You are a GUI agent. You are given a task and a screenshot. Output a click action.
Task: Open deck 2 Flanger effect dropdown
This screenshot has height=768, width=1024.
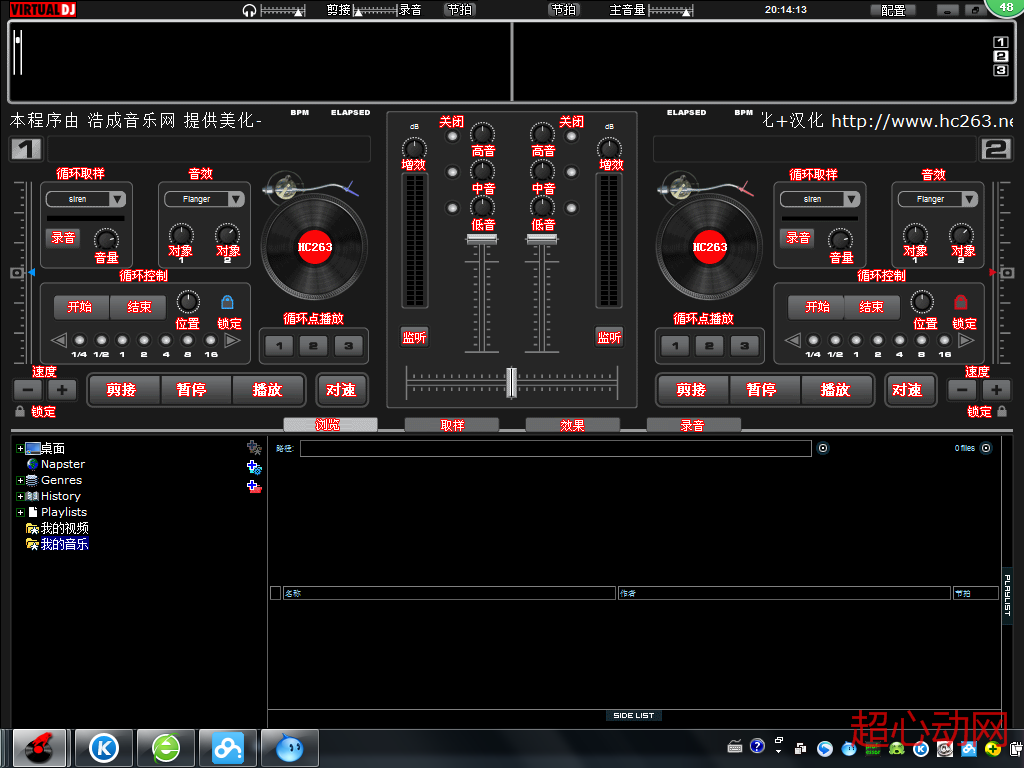click(x=938, y=199)
